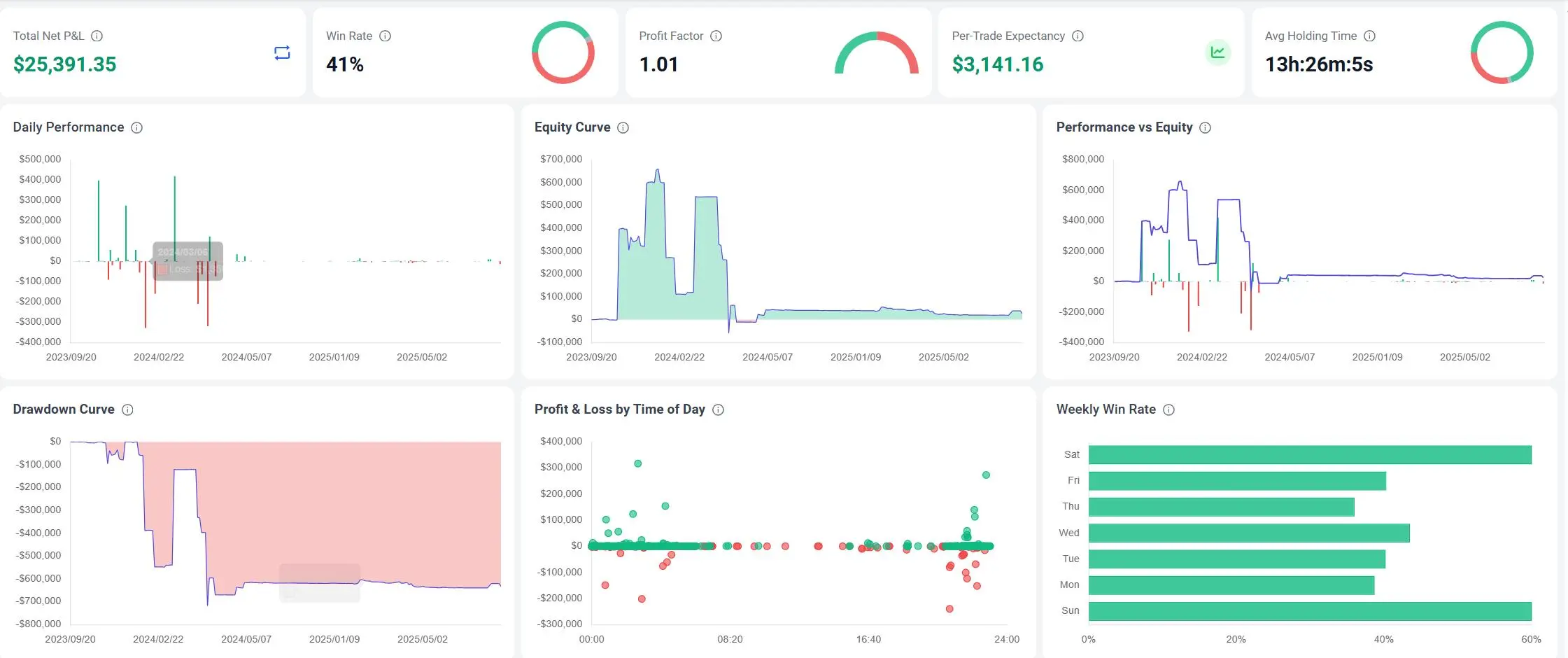The height and width of the screenshot is (658, 1568).
Task: Click the Avg Holding Time donut chart
Action: [x=1502, y=52]
